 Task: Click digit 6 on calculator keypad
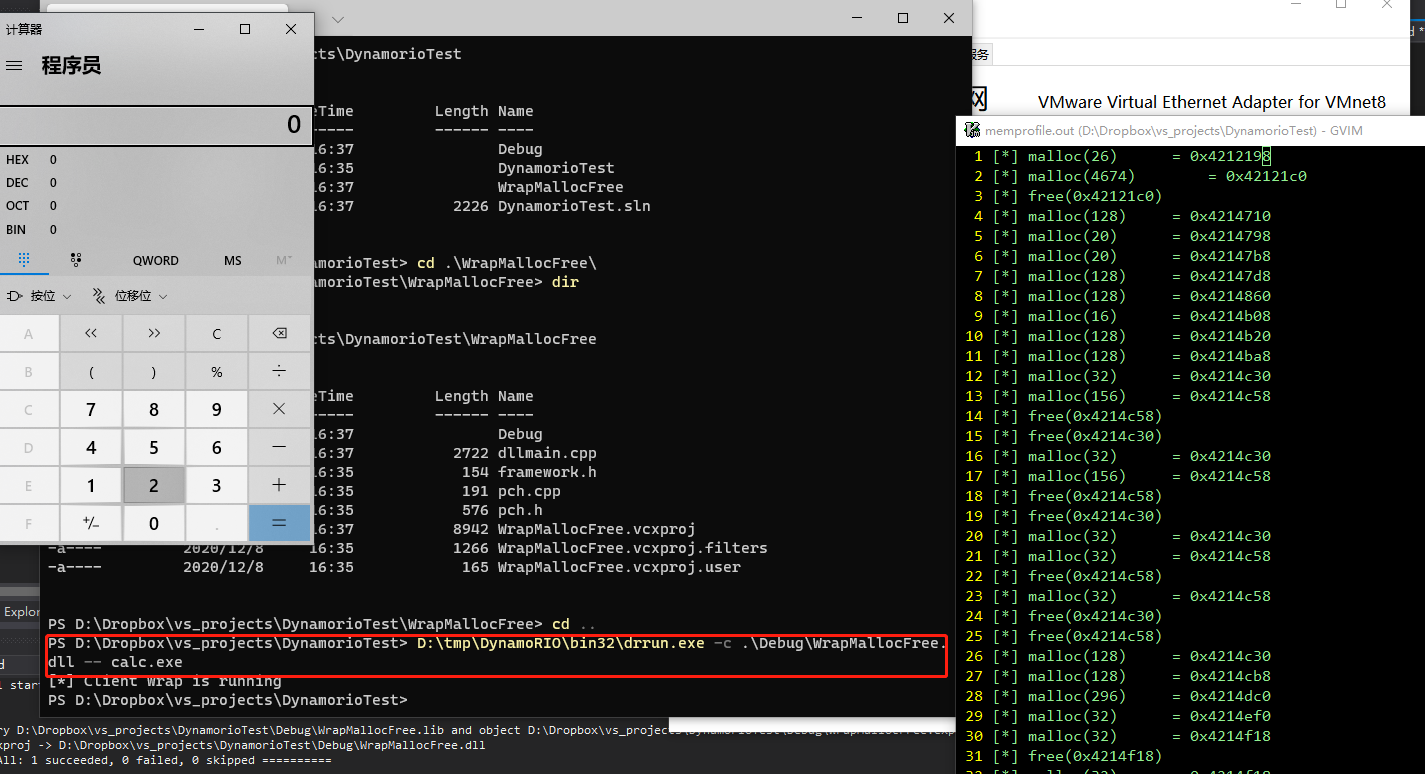point(216,447)
